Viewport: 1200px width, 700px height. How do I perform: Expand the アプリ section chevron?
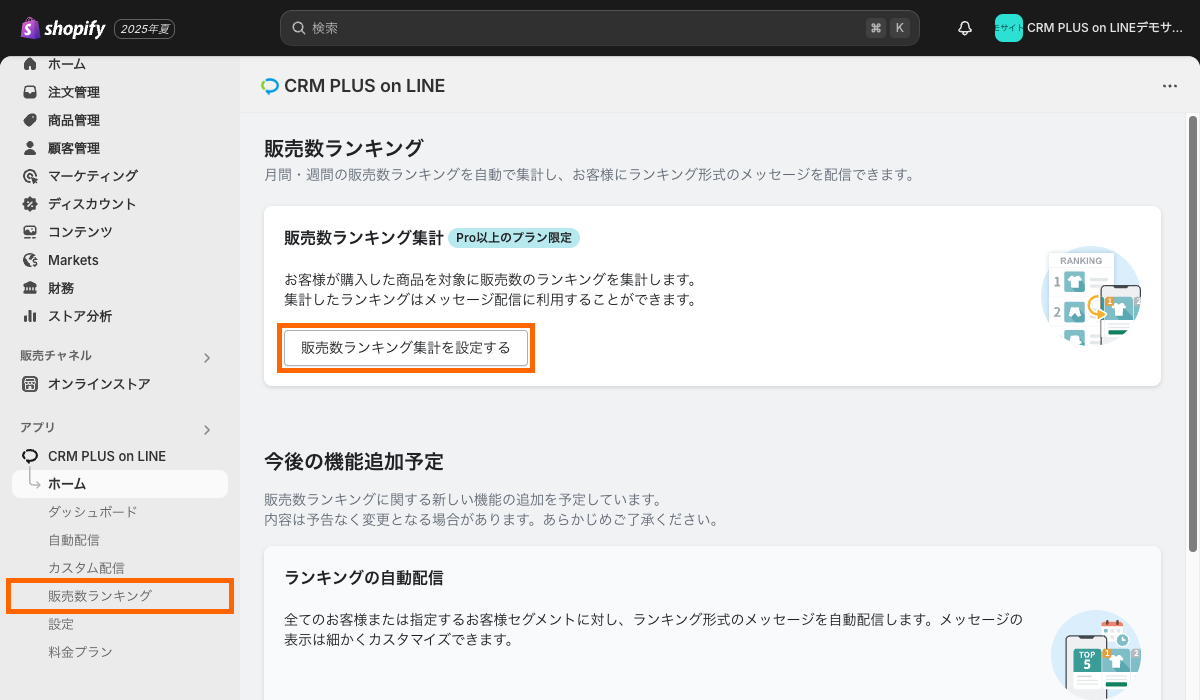[207, 430]
